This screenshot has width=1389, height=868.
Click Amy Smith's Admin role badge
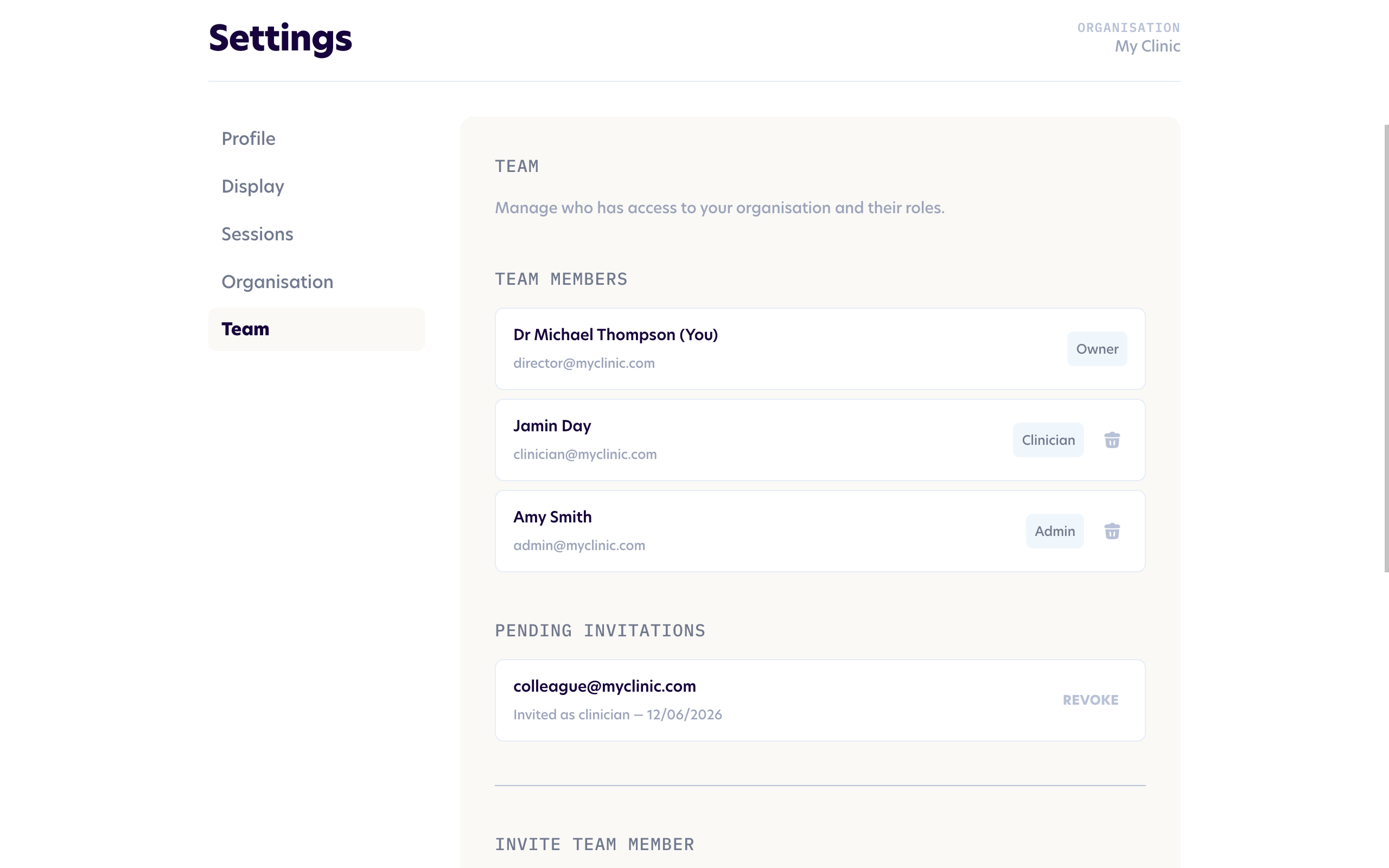click(x=1054, y=531)
